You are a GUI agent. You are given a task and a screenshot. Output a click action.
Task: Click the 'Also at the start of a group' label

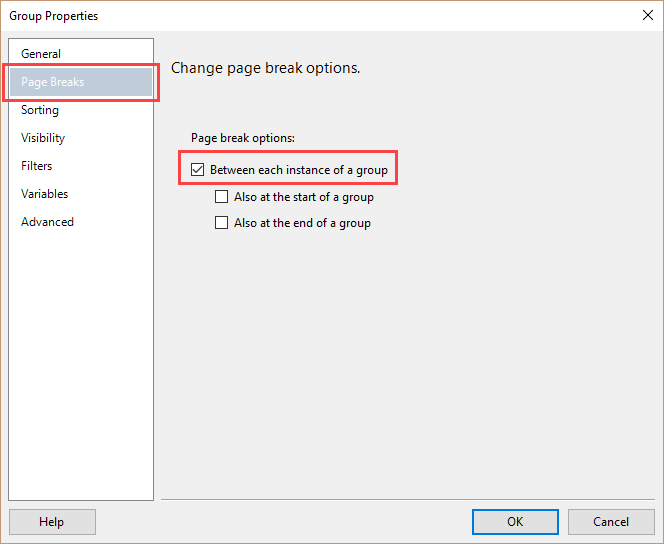pos(304,197)
